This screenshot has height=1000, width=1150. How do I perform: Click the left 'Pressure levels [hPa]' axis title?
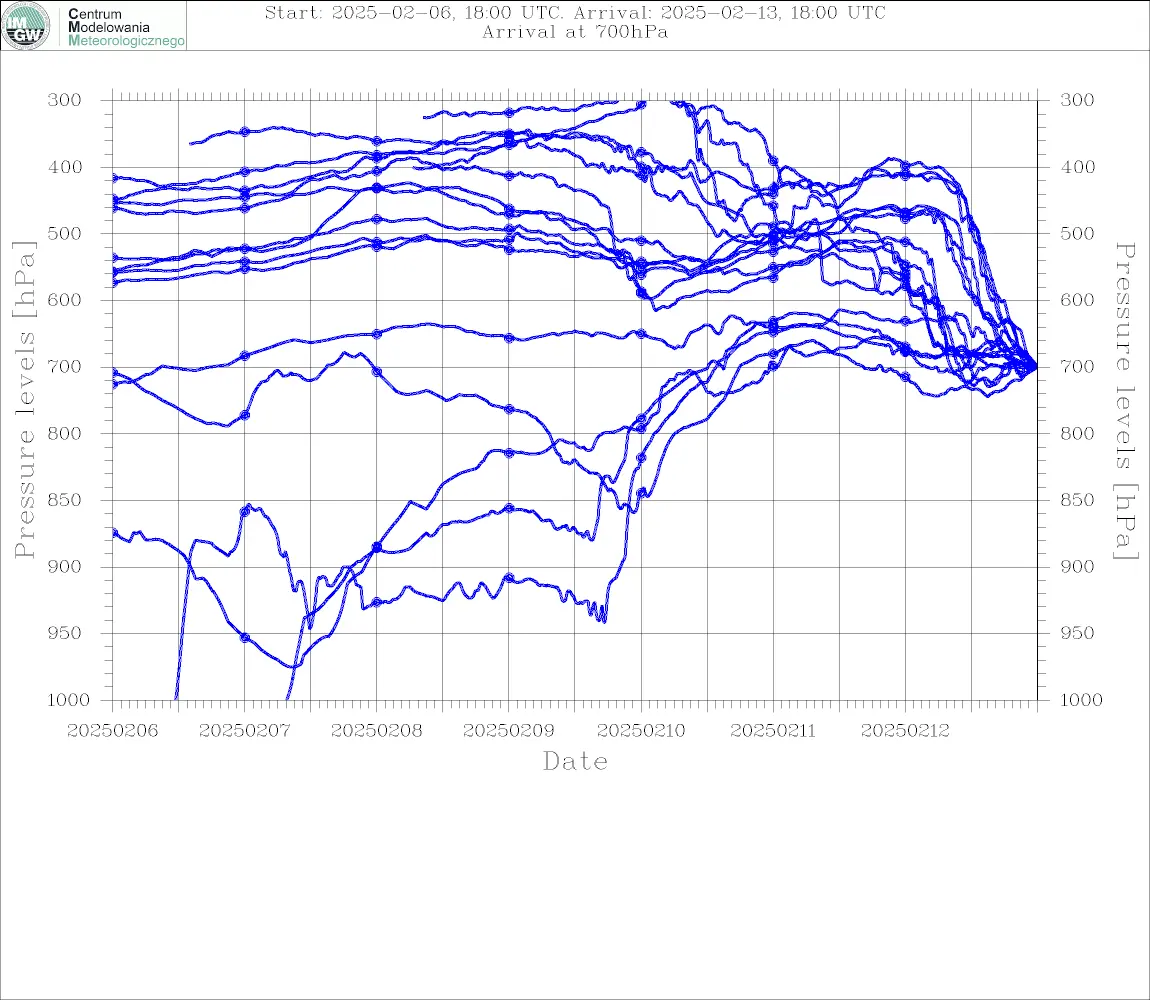[x=24, y=400]
